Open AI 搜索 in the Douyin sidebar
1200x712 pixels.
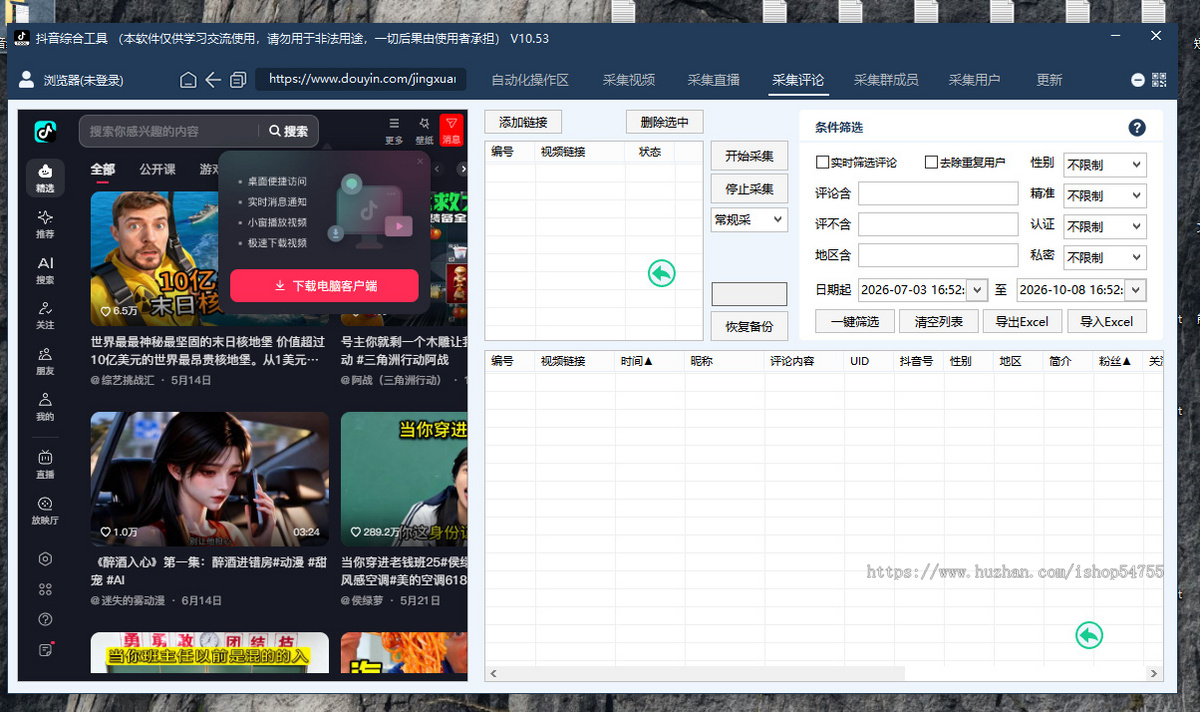pyautogui.click(x=45, y=270)
